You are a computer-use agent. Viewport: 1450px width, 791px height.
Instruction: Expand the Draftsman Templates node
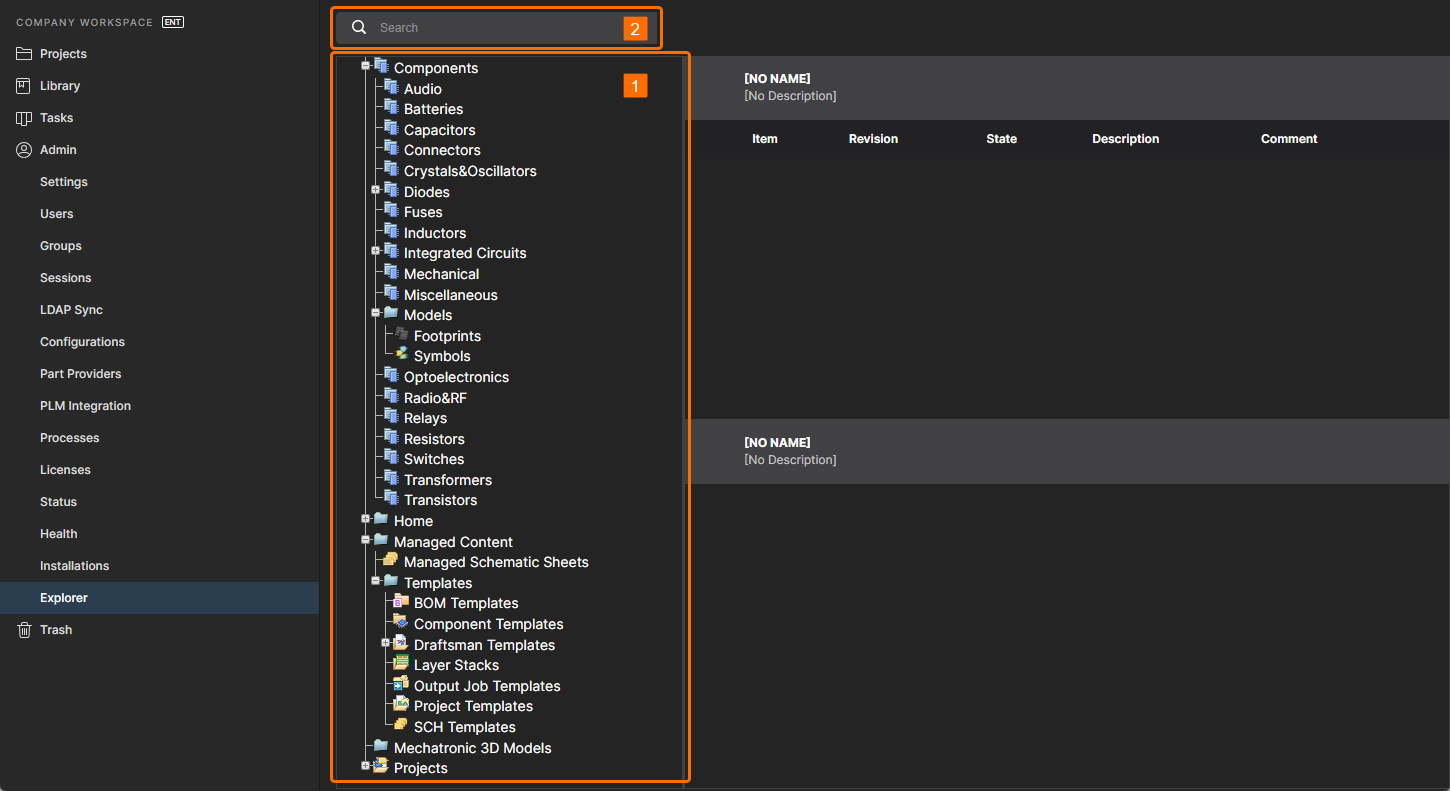(x=386, y=643)
